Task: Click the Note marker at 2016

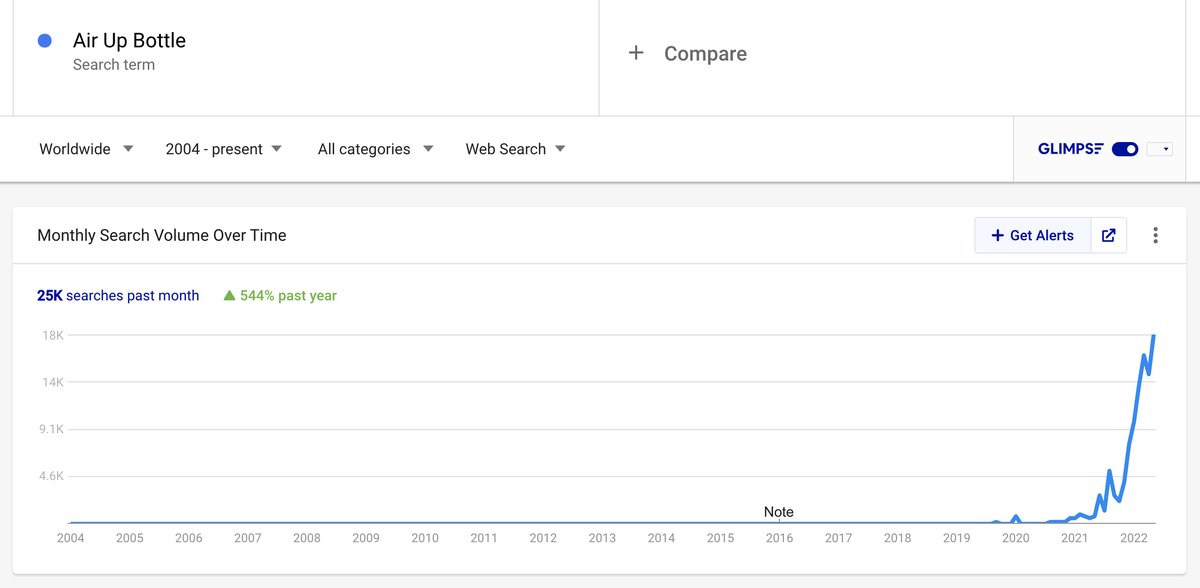Action: pyautogui.click(x=779, y=512)
